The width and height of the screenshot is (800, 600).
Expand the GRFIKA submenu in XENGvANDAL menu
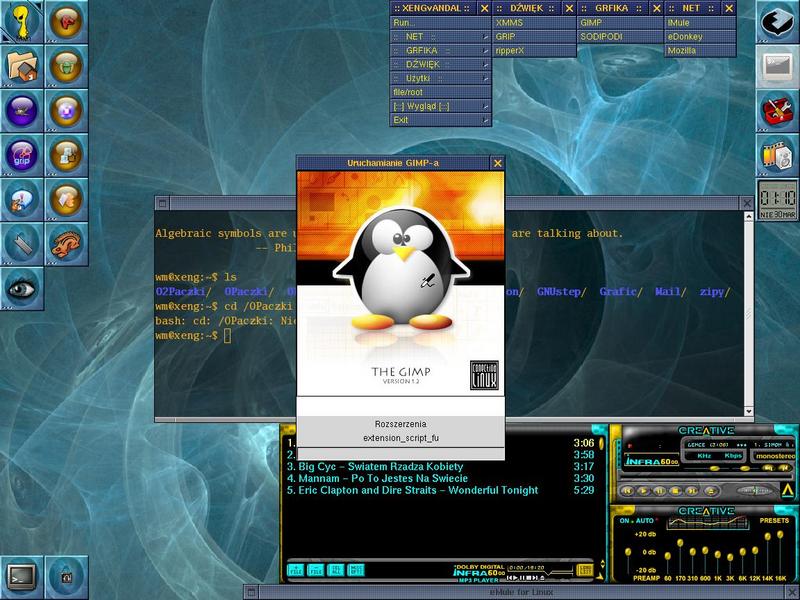pyautogui.click(x=440, y=51)
